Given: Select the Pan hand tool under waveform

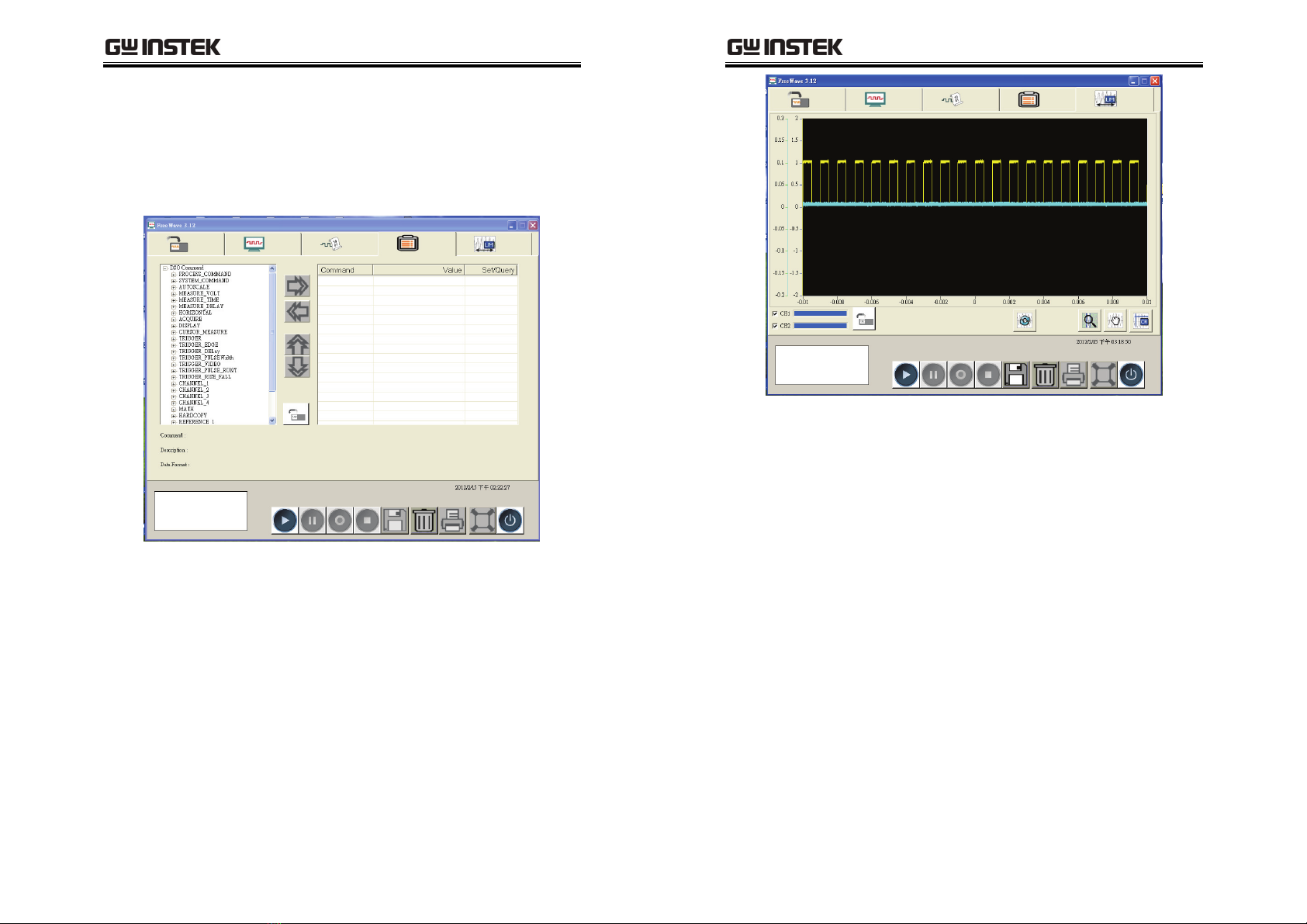Looking at the screenshot, I should (x=1115, y=320).
